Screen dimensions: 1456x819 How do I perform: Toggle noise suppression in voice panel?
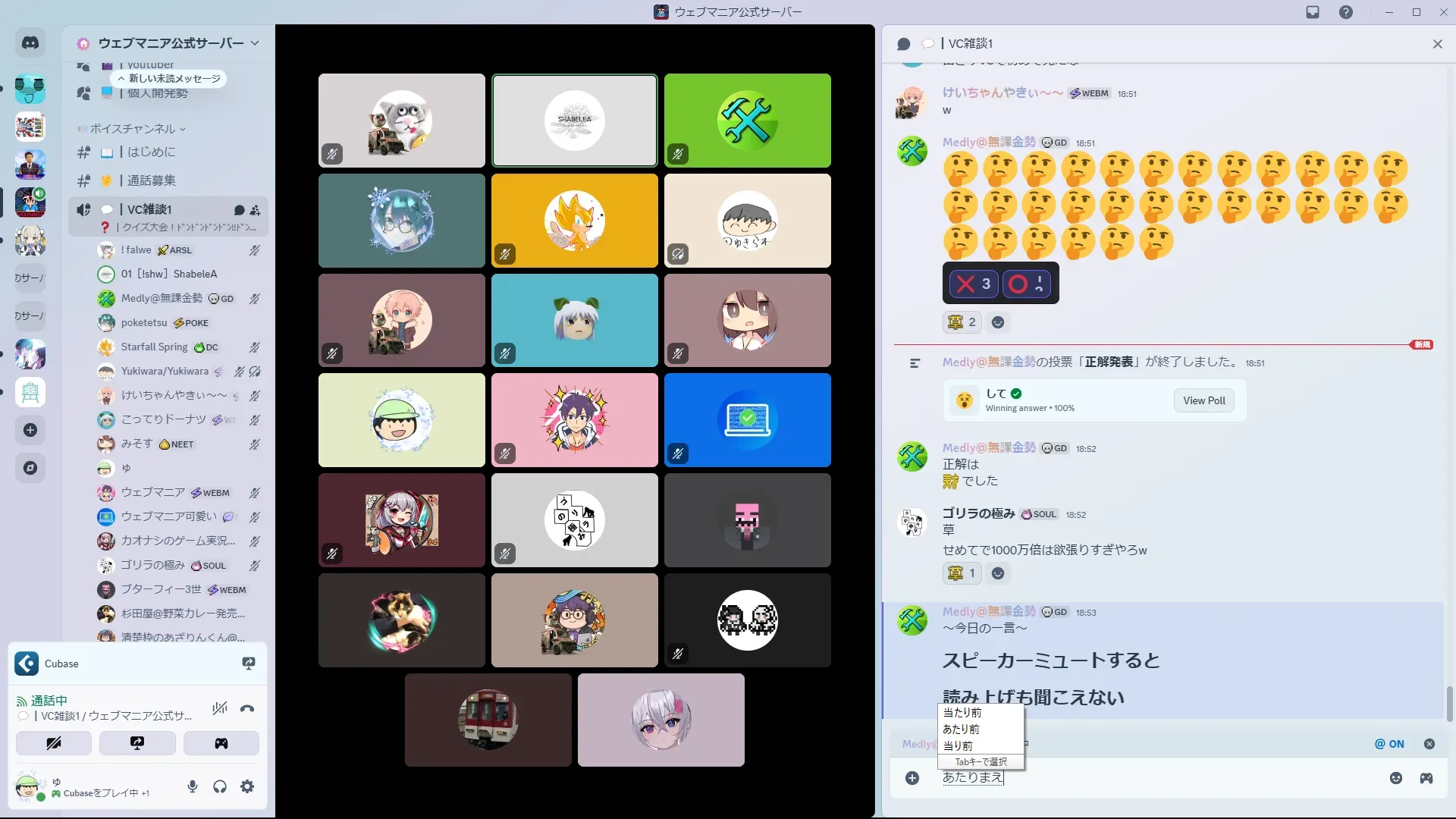click(220, 709)
